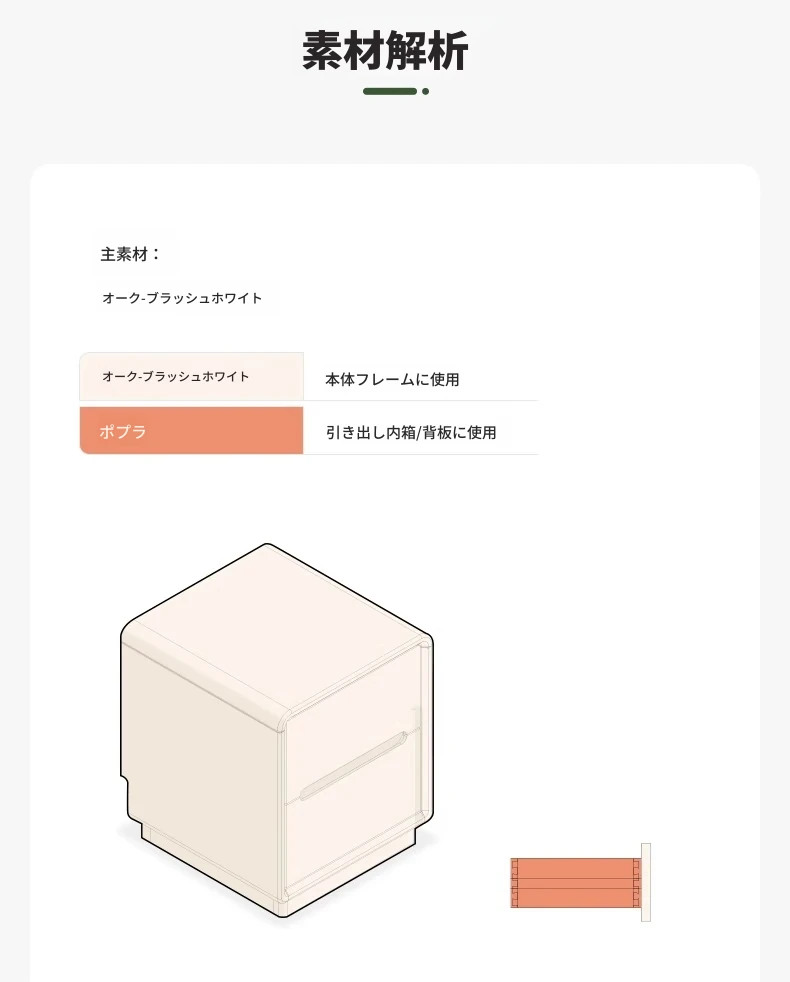Select the orange ポプラ material cell
The image size is (790, 982).
pos(191,431)
